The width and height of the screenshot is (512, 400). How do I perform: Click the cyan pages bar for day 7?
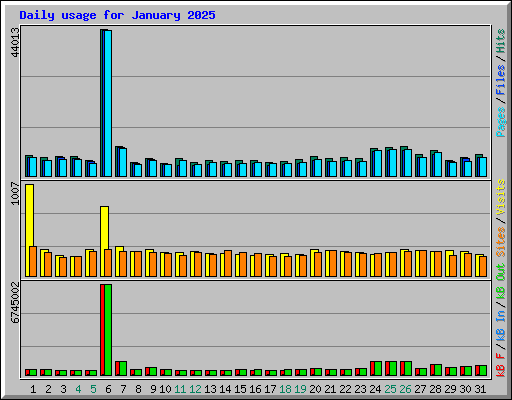(x=123, y=162)
